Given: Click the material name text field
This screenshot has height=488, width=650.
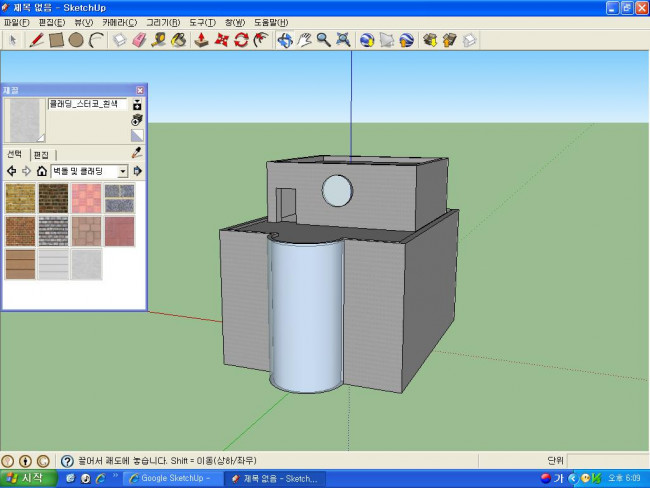Looking at the screenshot, I should [88, 104].
